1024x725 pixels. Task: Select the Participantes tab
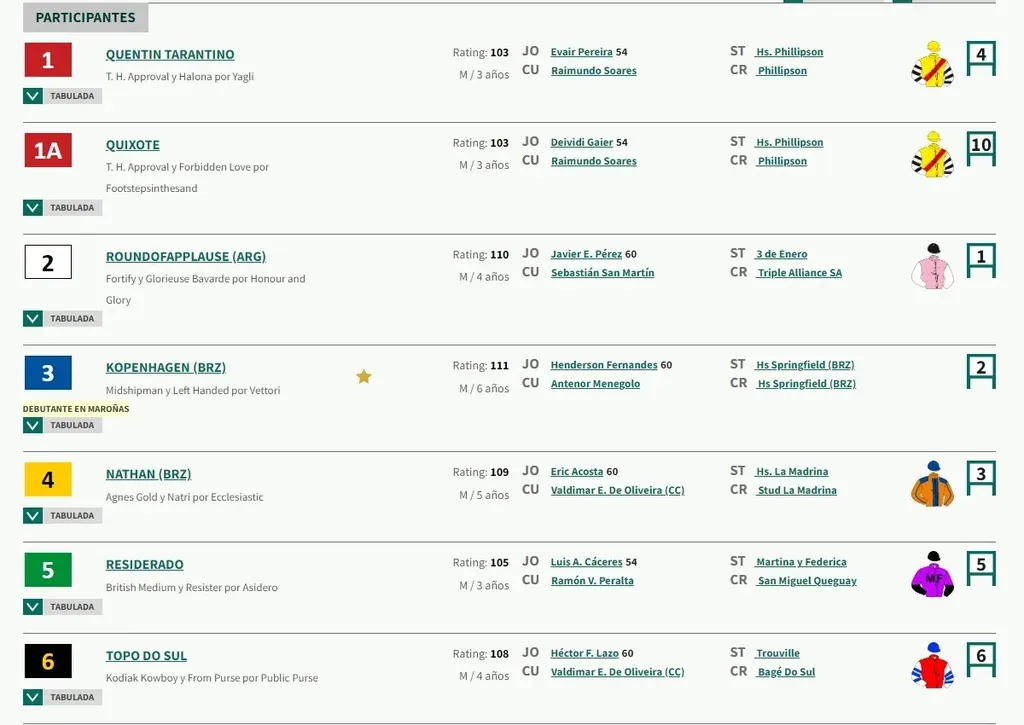(85, 18)
